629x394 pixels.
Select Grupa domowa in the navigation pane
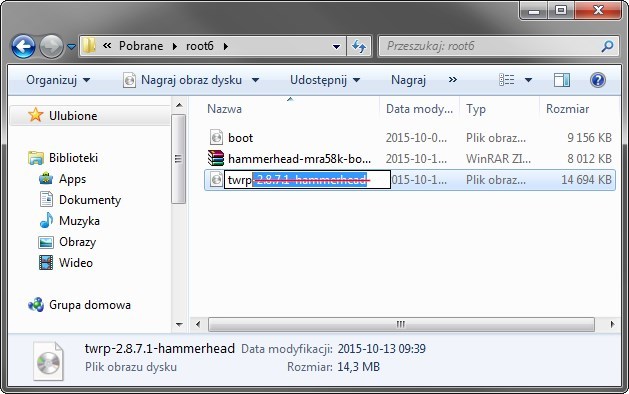[x=90, y=305]
